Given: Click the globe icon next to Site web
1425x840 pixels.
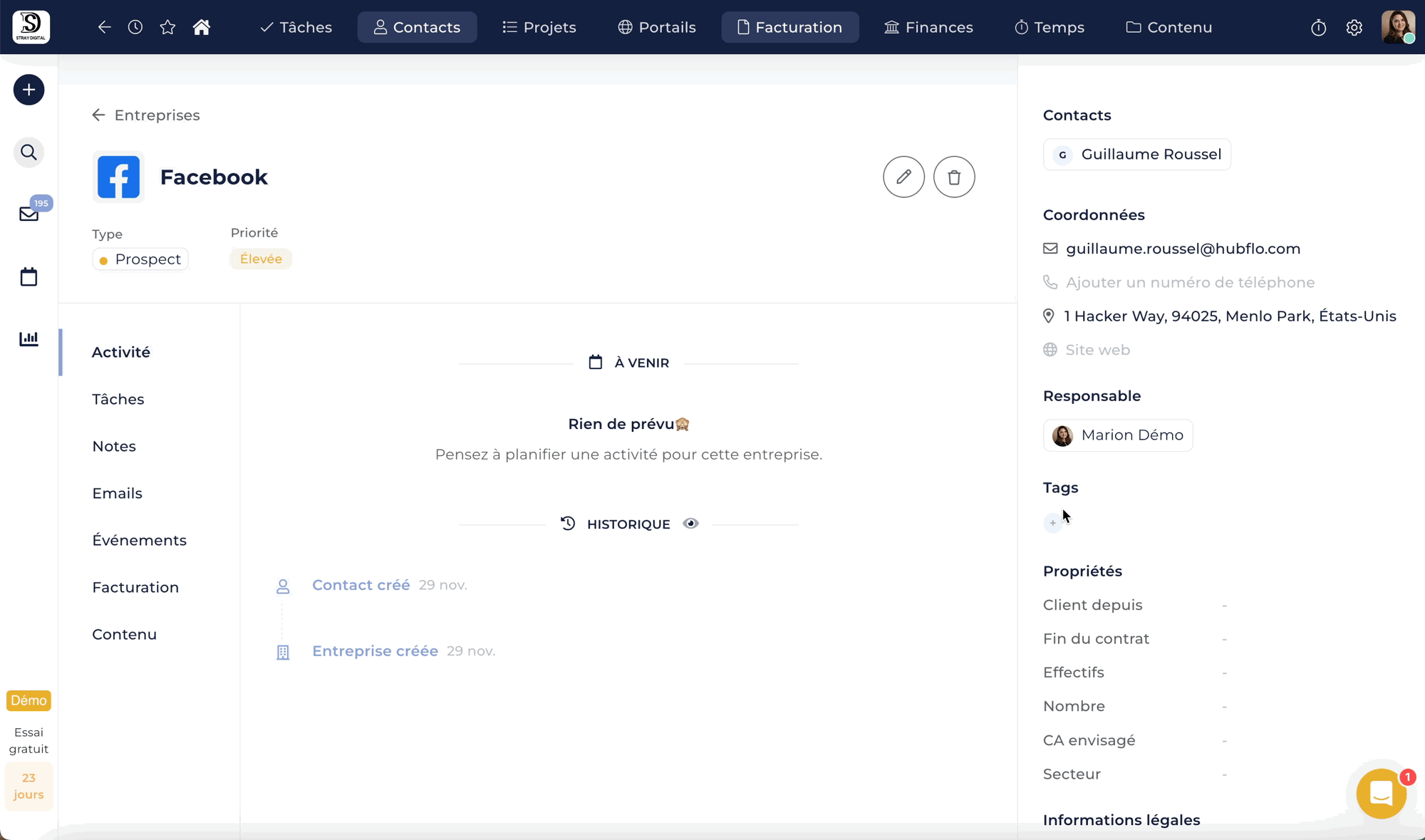Looking at the screenshot, I should (1050, 350).
